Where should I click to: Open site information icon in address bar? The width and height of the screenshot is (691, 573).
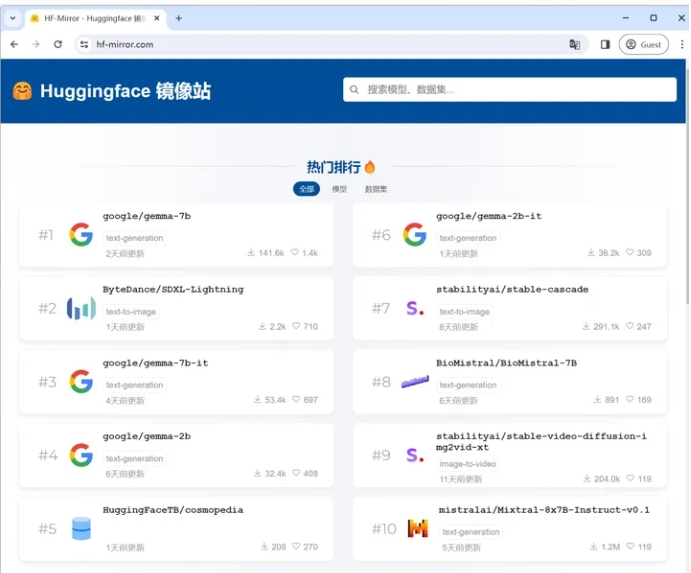point(84,44)
